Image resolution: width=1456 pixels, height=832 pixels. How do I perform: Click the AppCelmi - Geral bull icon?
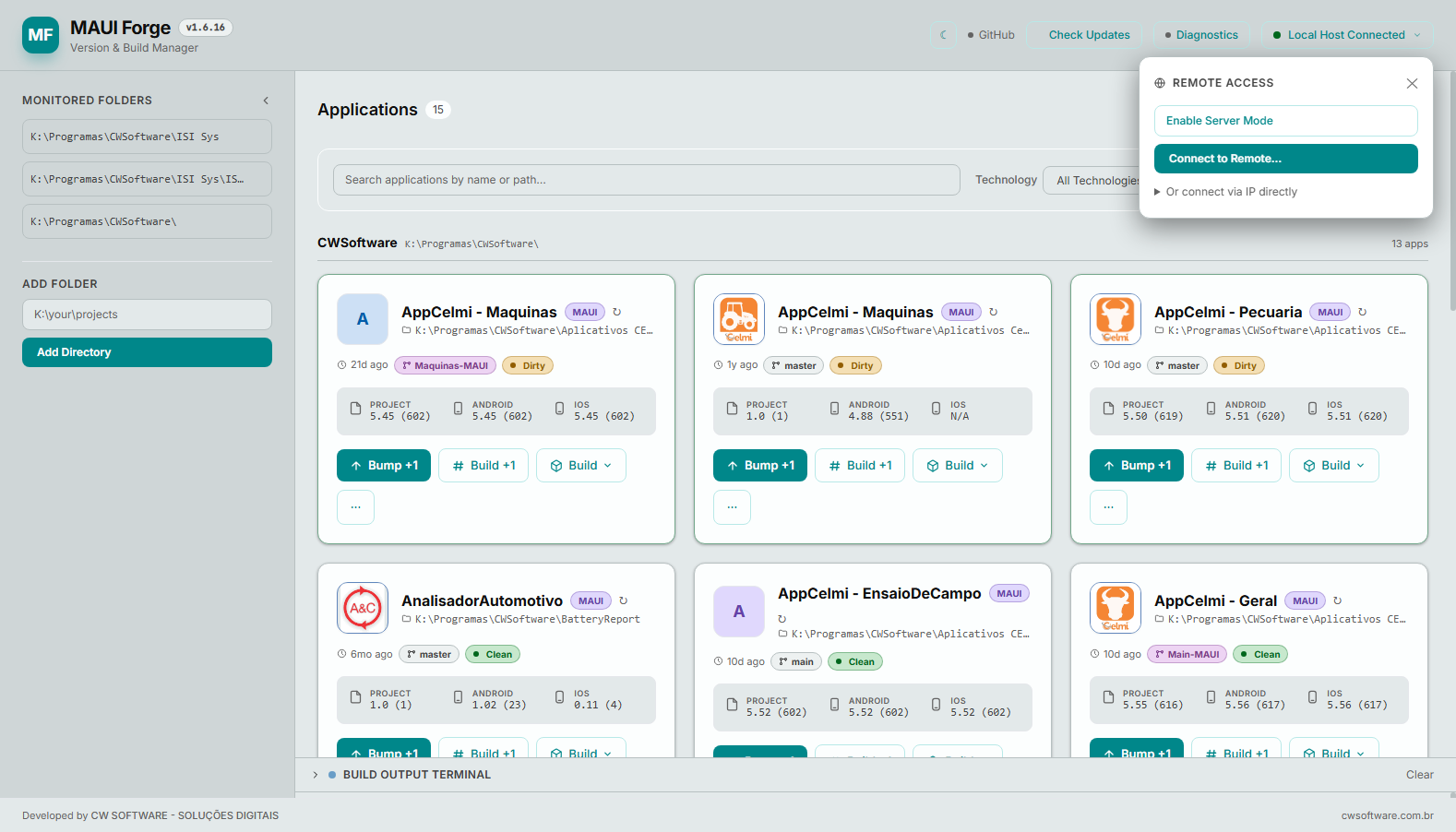pos(1116,608)
